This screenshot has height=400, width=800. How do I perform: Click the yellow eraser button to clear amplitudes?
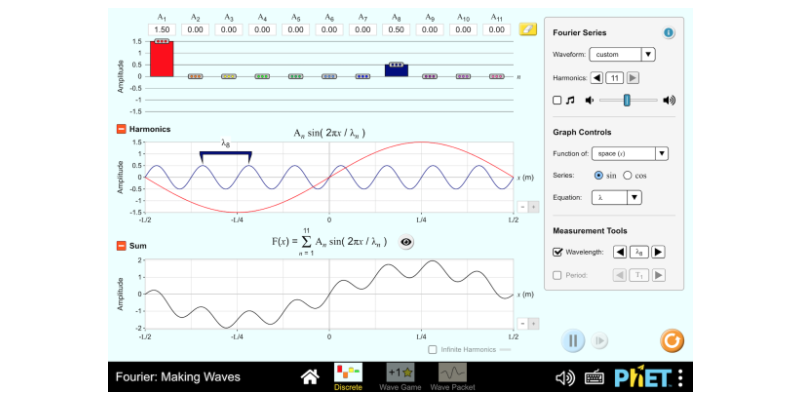pos(528,30)
